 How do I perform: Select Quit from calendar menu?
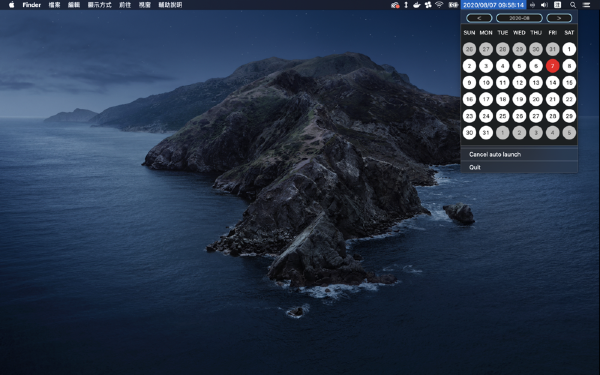(x=519, y=167)
